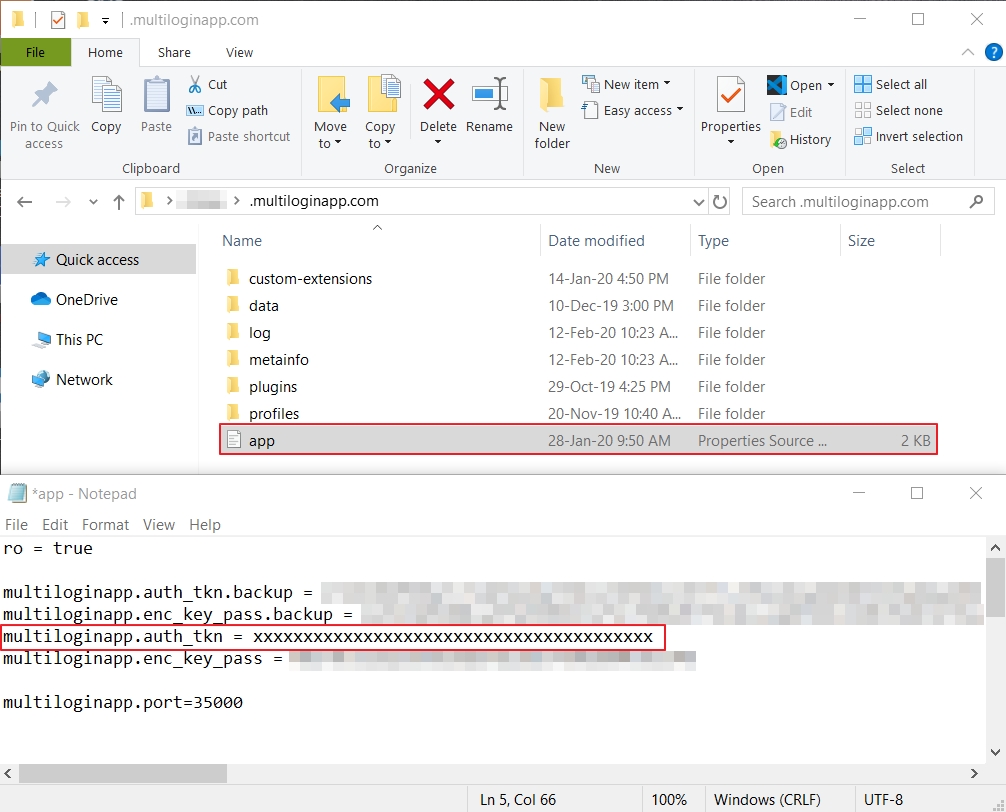Click Select all in ribbon
The image size is (1006, 812).
pos(891,84)
